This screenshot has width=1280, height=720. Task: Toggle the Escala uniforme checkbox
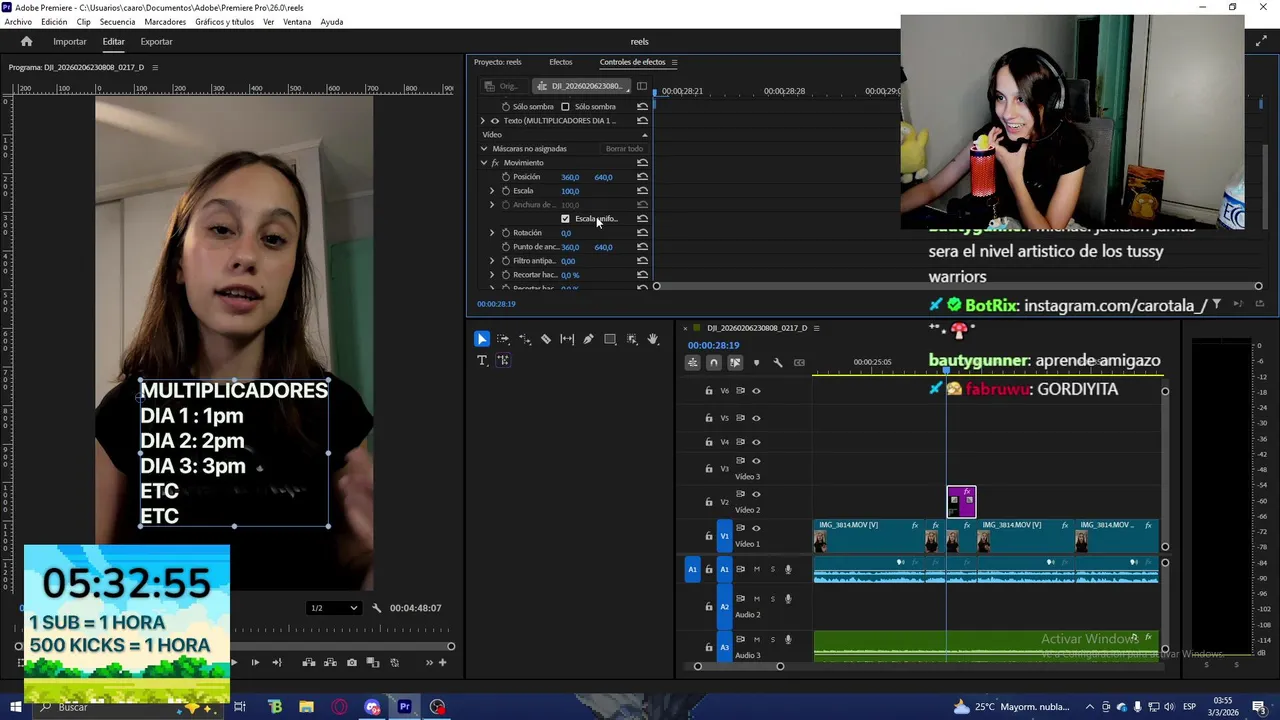pos(565,219)
